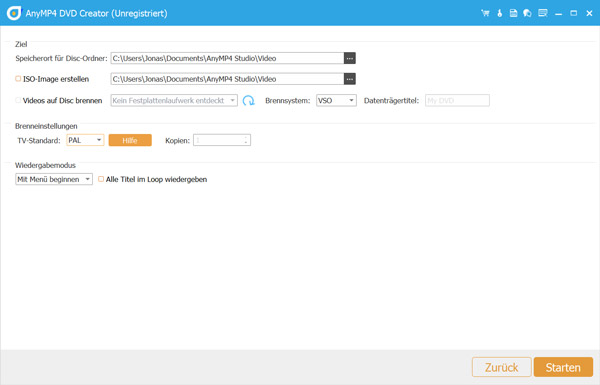Toggle Videos auf Disc brennen checkbox

[18, 100]
